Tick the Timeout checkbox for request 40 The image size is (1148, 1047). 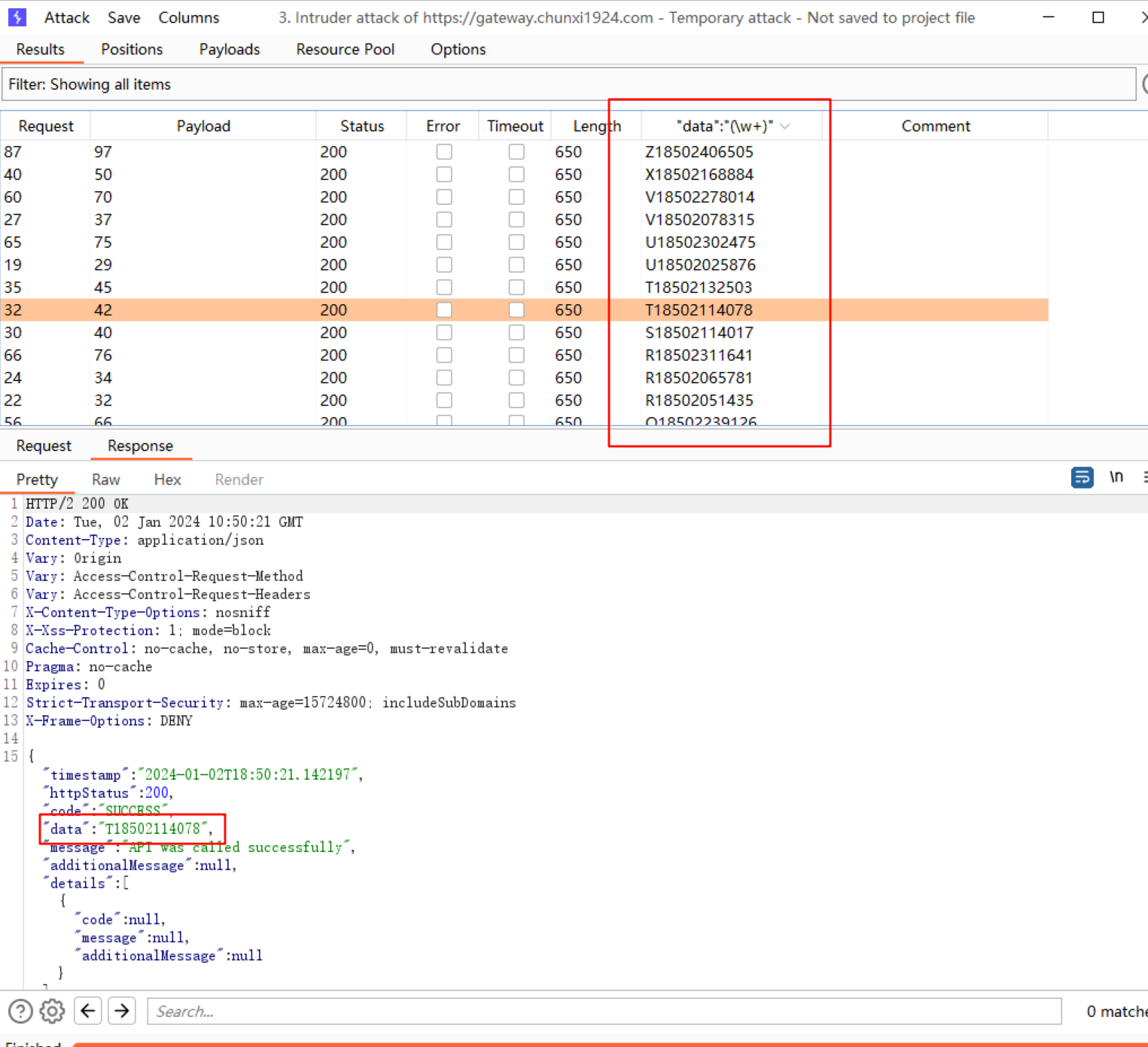516,175
